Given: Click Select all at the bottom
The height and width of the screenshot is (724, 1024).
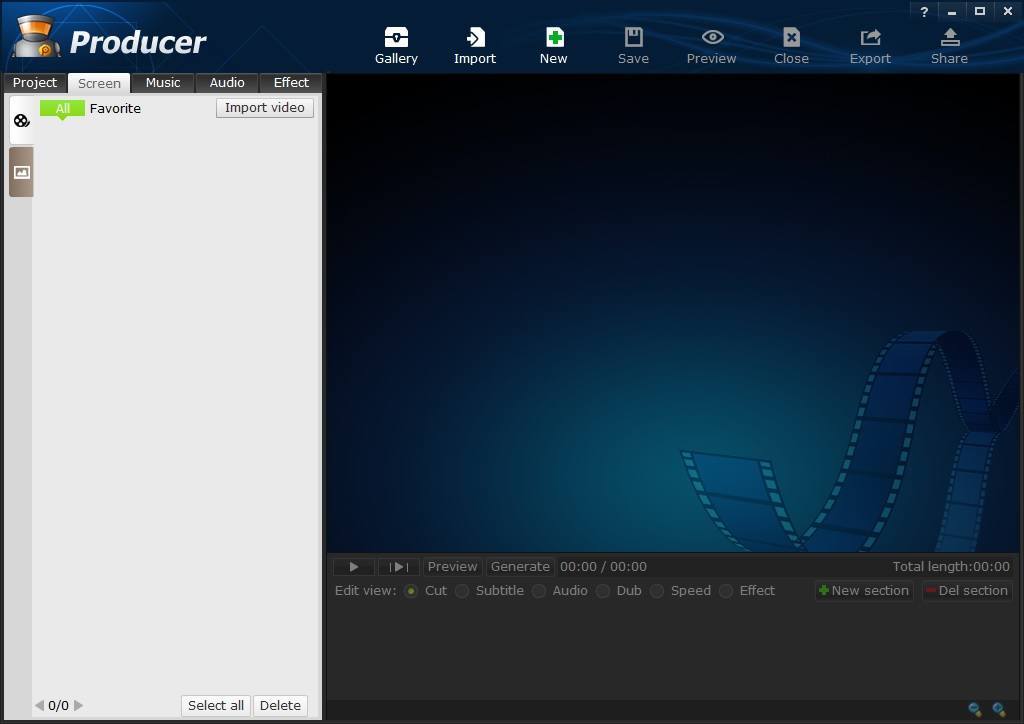Looking at the screenshot, I should (x=215, y=705).
